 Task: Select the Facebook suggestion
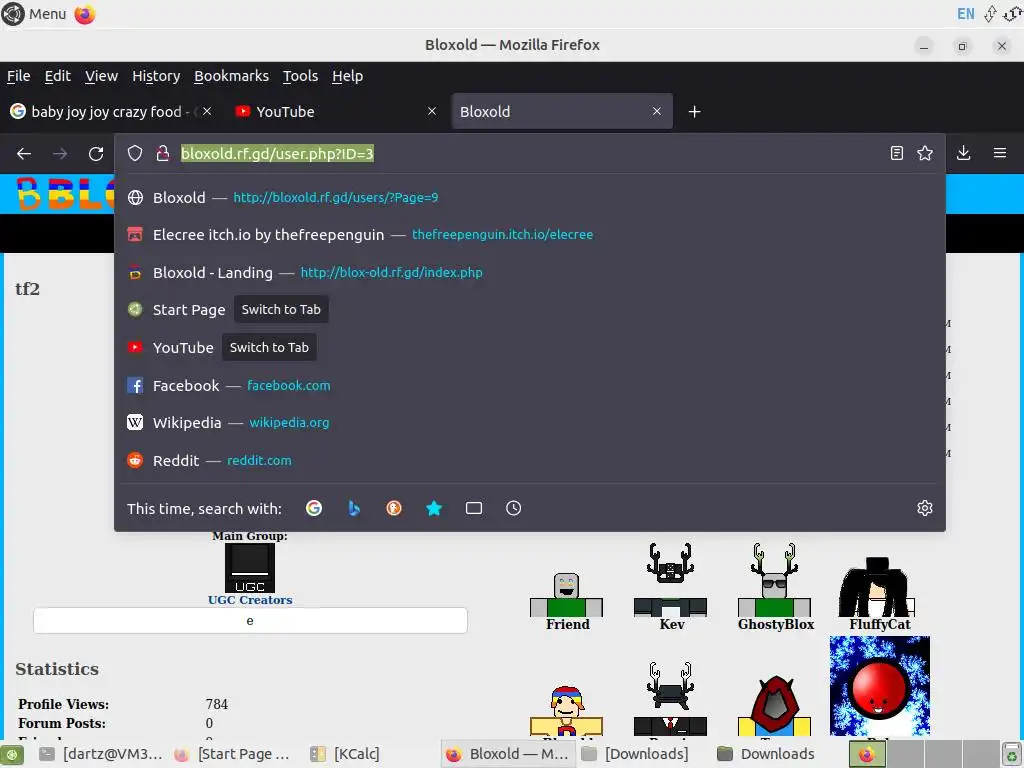pyautogui.click(x=530, y=385)
